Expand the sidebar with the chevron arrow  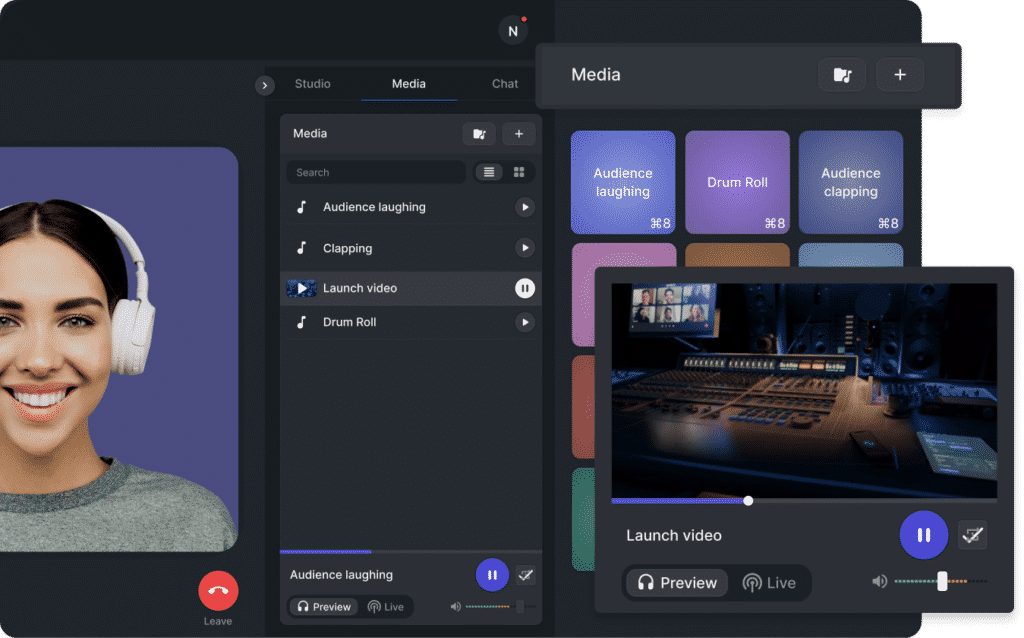tap(264, 86)
